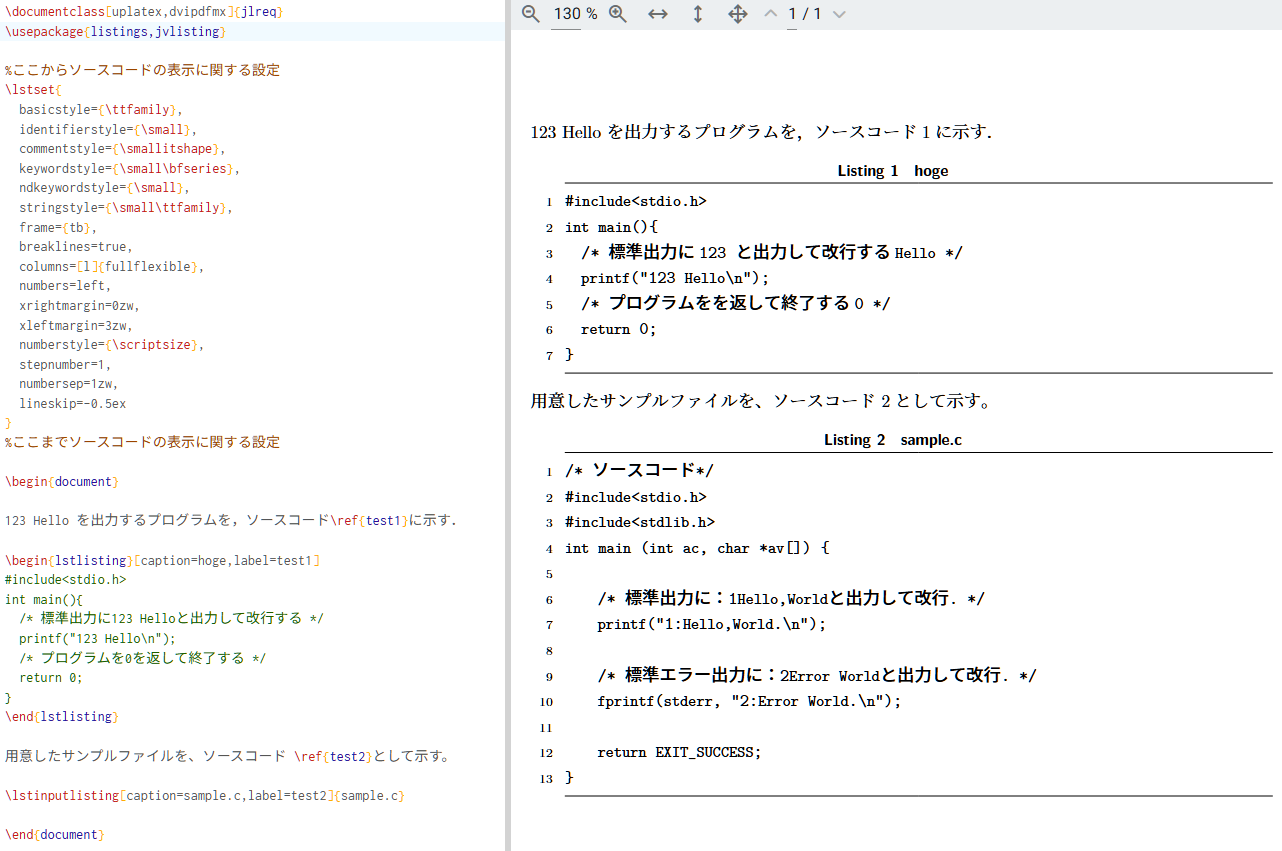
Task: Click the zoom out magnifier icon
Action: (x=531, y=14)
